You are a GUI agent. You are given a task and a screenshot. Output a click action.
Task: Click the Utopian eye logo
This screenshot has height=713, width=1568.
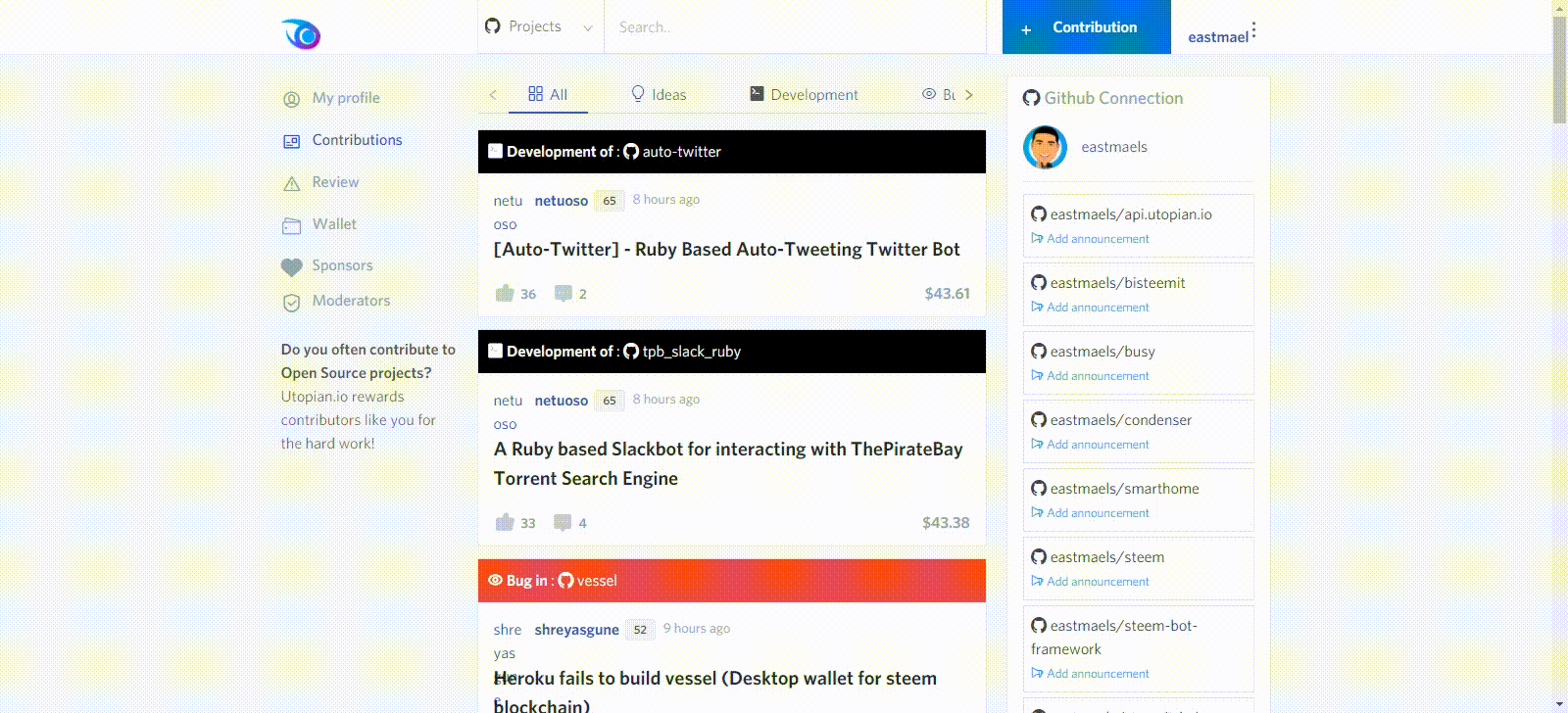[x=301, y=34]
